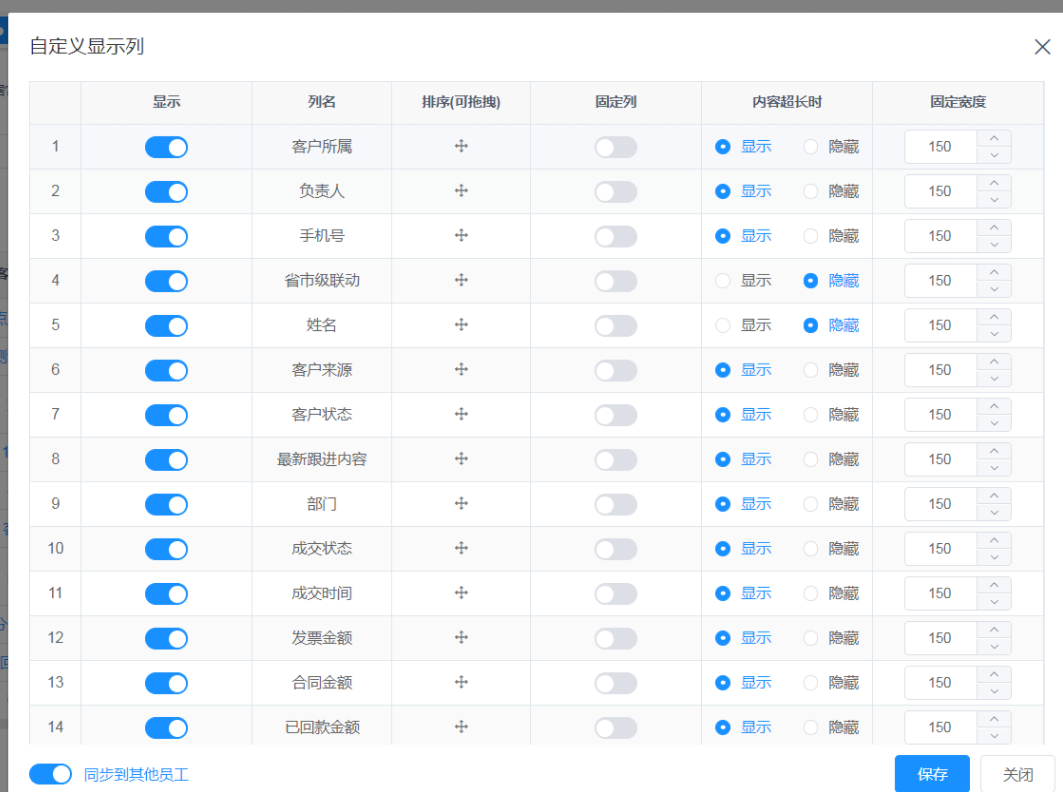Click the 保存 button

pyautogui.click(x=932, y=773)
